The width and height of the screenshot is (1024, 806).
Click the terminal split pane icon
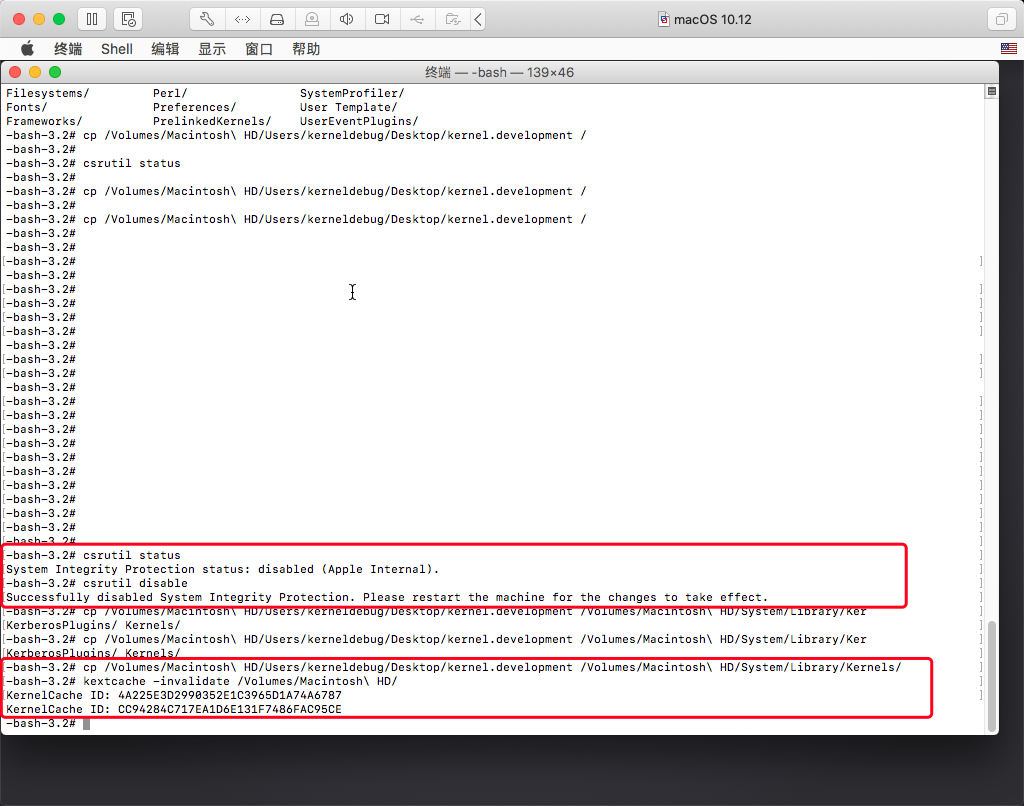click(x=991, y=91)
